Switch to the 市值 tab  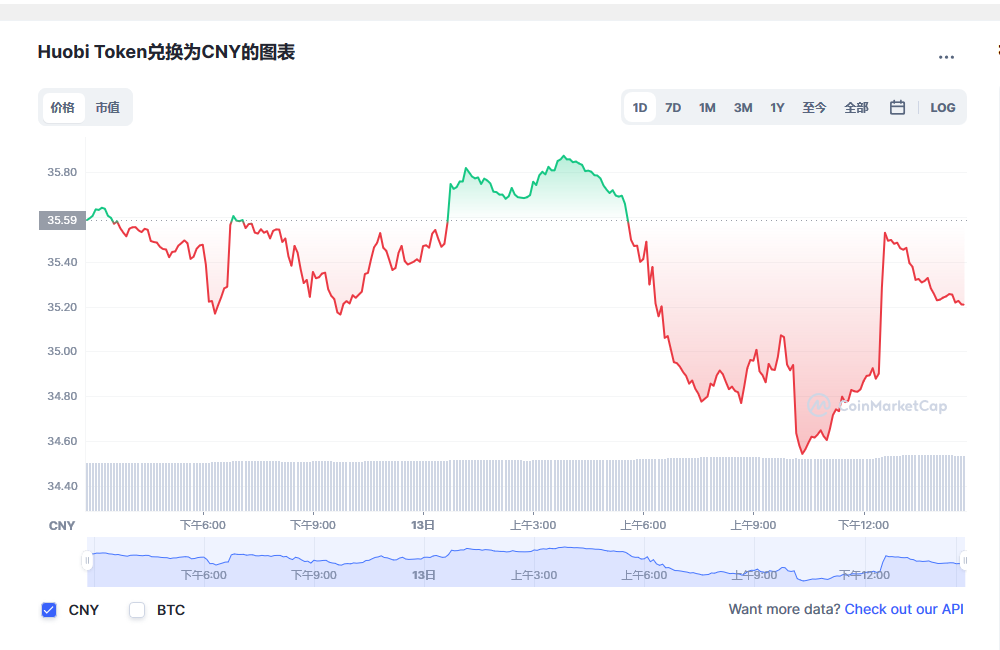108,107
